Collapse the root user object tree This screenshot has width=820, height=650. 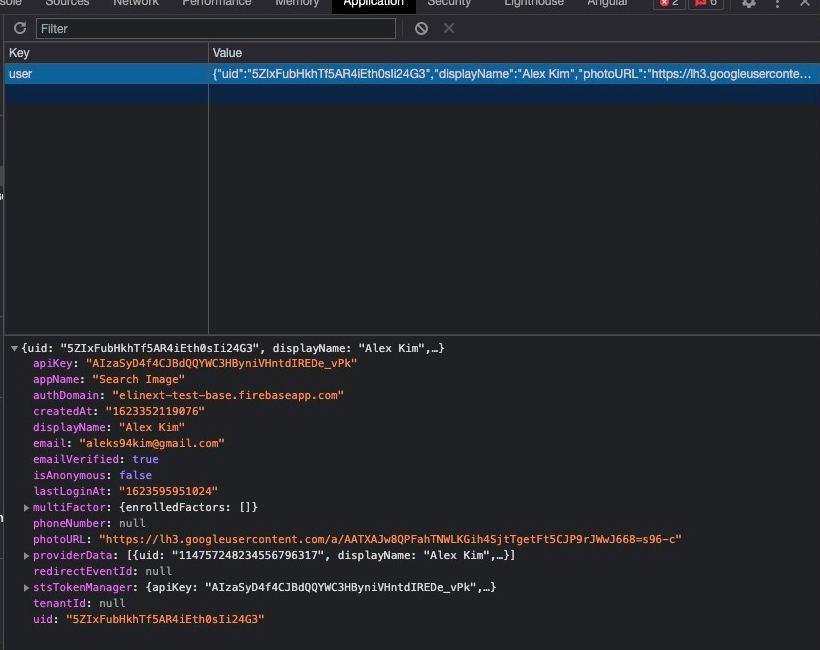point(14,348)
